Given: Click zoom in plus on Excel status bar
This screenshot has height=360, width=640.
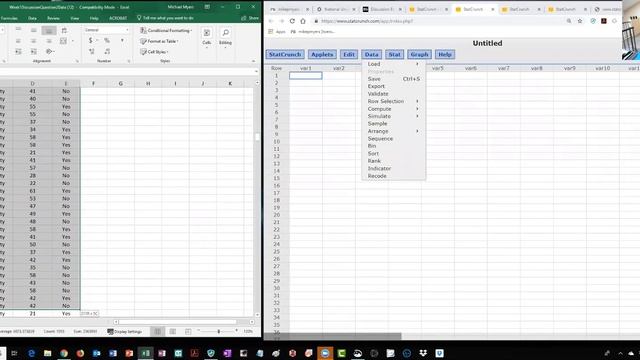Looking at the screenshot, I should coord(236,331).
